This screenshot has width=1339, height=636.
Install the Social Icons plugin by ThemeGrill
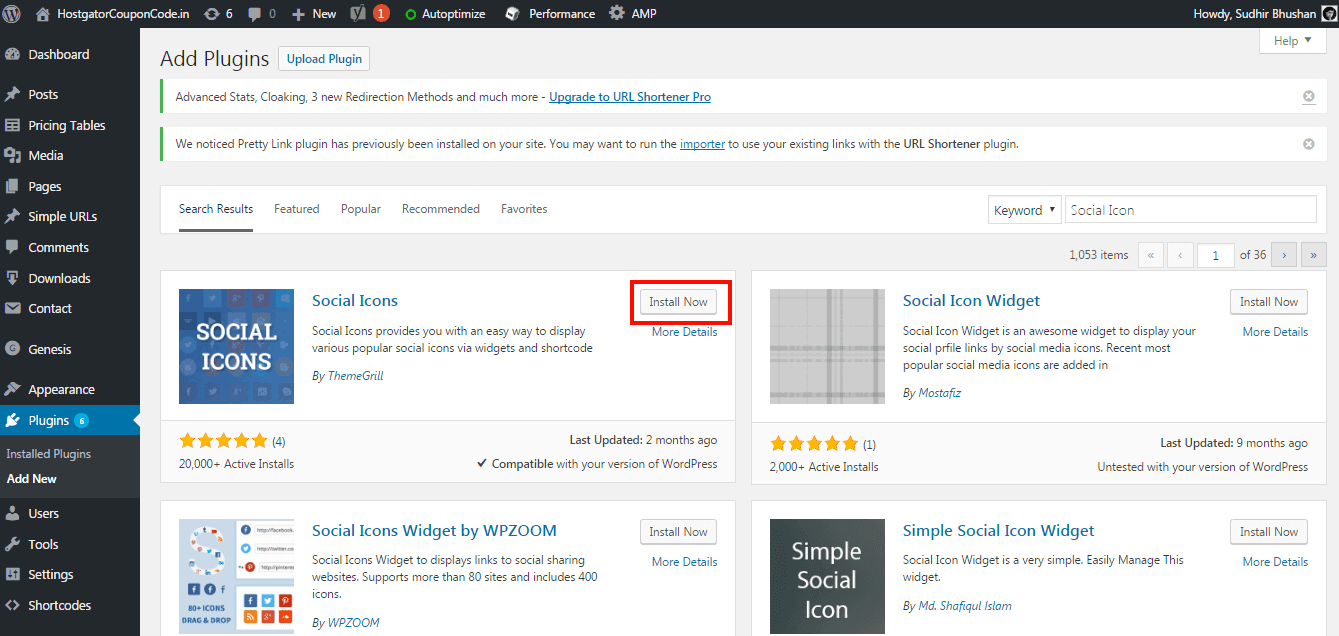680,301
